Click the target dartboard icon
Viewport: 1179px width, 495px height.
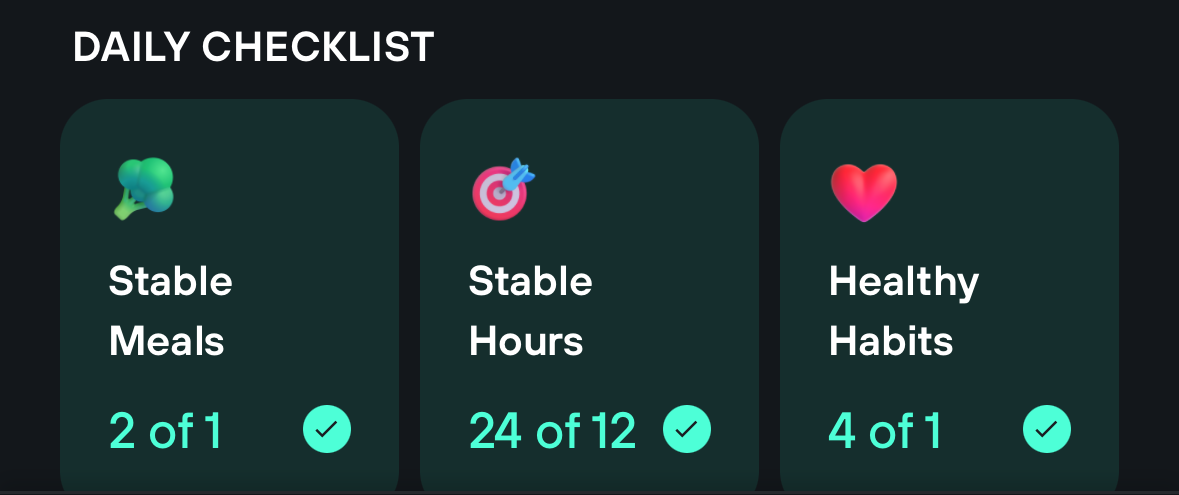pos(503,189)
